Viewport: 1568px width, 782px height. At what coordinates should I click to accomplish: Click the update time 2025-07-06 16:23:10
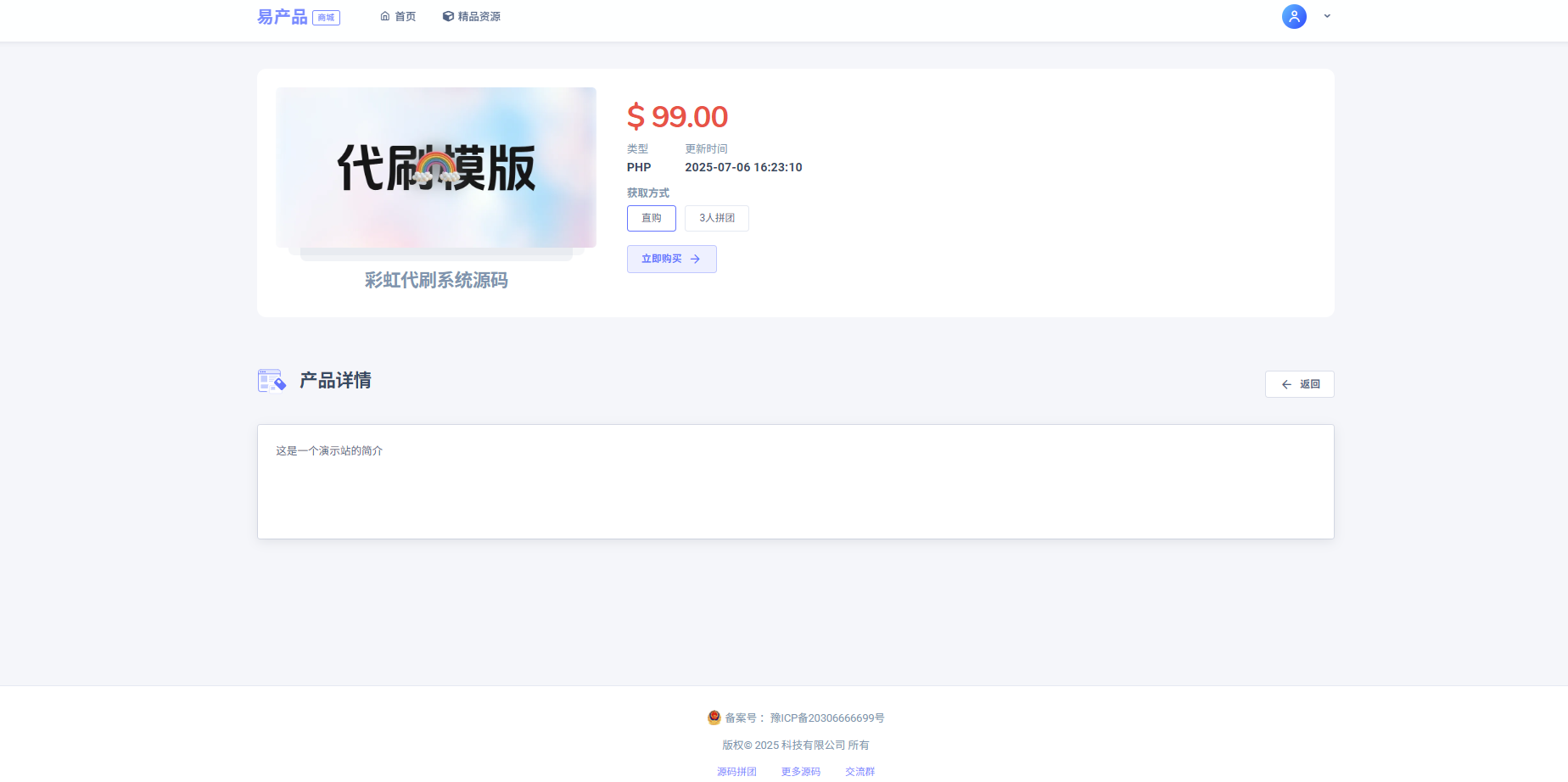(x=743, y=167)
